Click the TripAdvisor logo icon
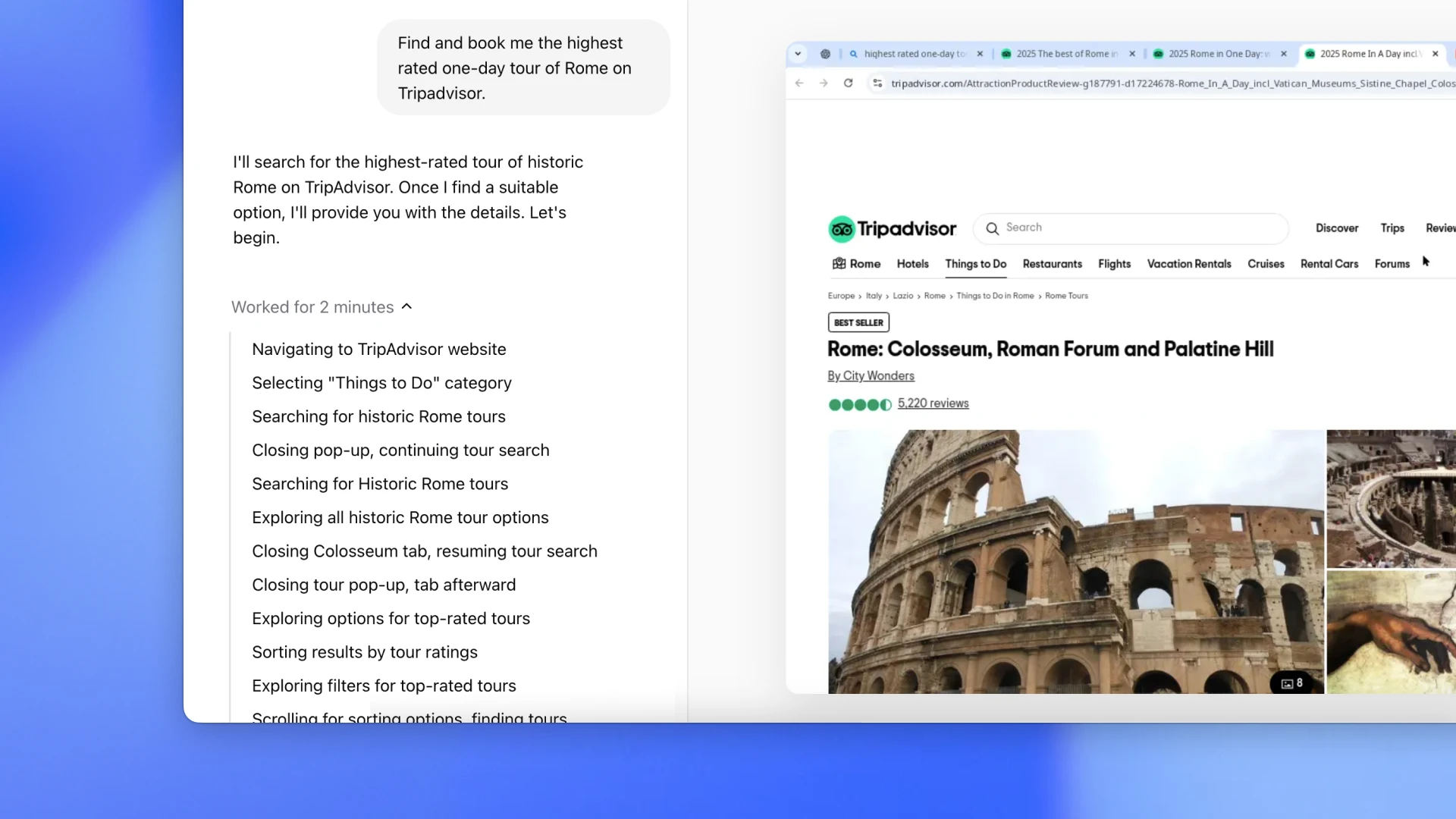This screenshot has height=819, width=1456. (x=842, y=227)
